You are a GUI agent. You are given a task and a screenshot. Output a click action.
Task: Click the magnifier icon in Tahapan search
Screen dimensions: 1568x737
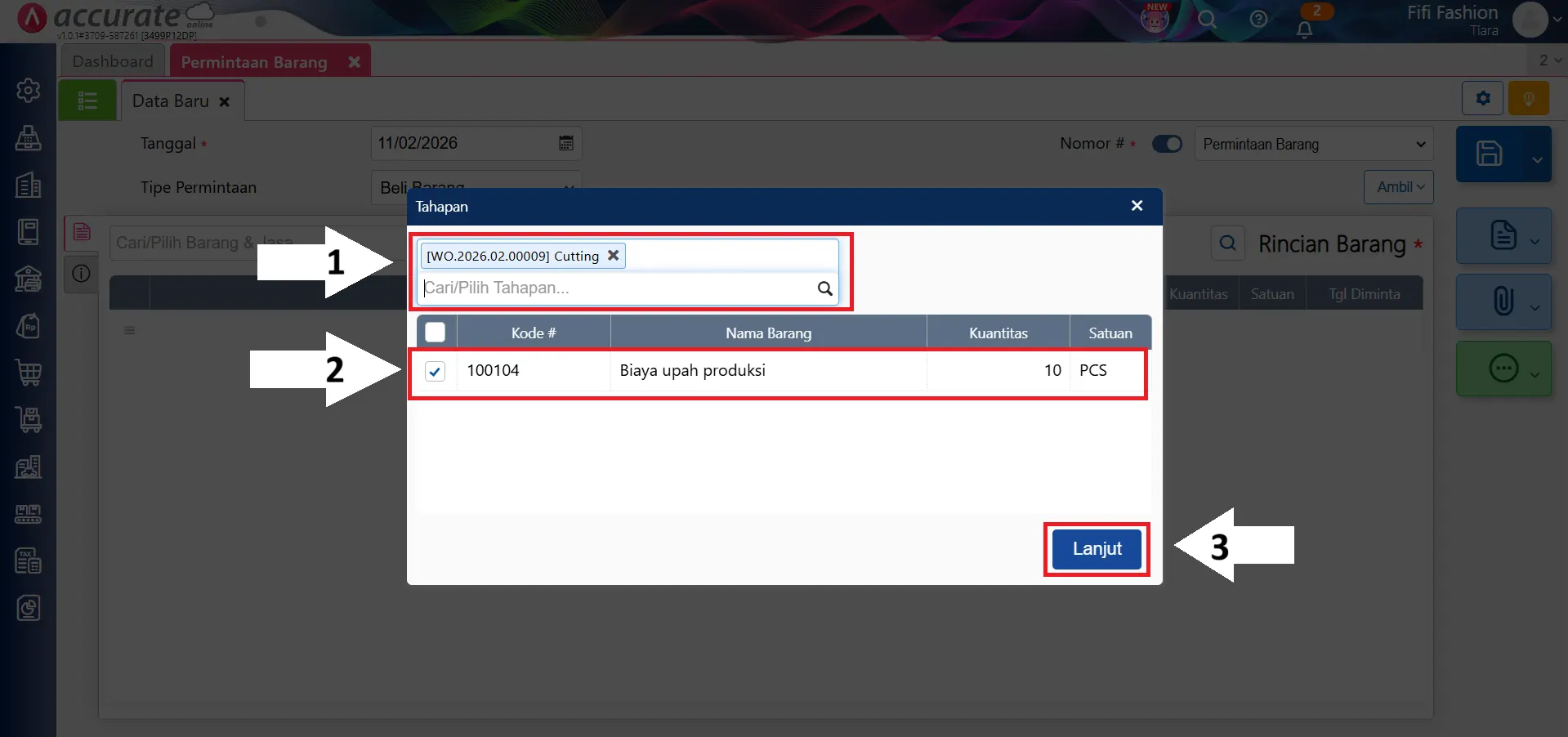pos(824,288)
